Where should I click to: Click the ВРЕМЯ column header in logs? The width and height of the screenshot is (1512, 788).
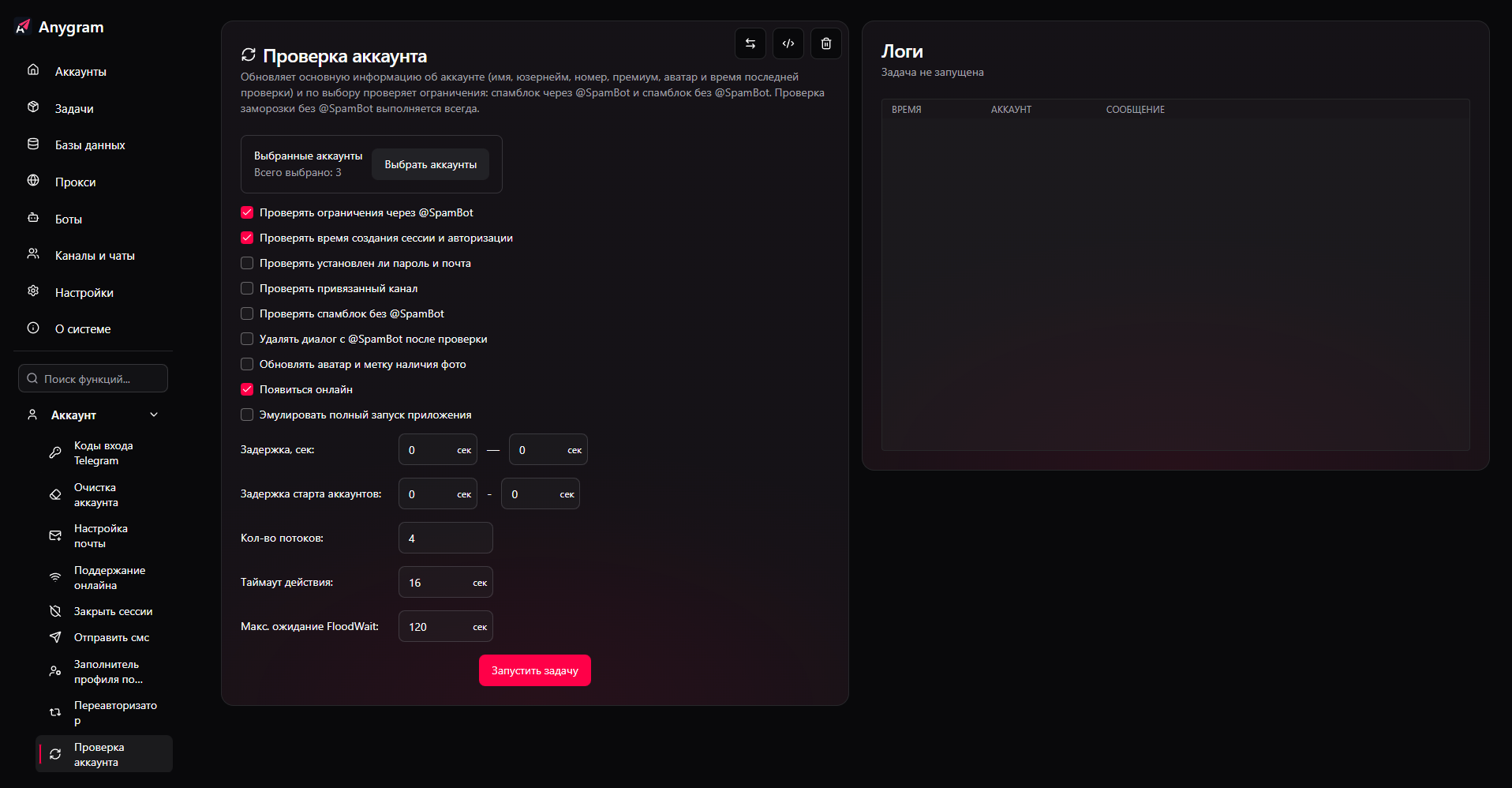coord(907,110)
